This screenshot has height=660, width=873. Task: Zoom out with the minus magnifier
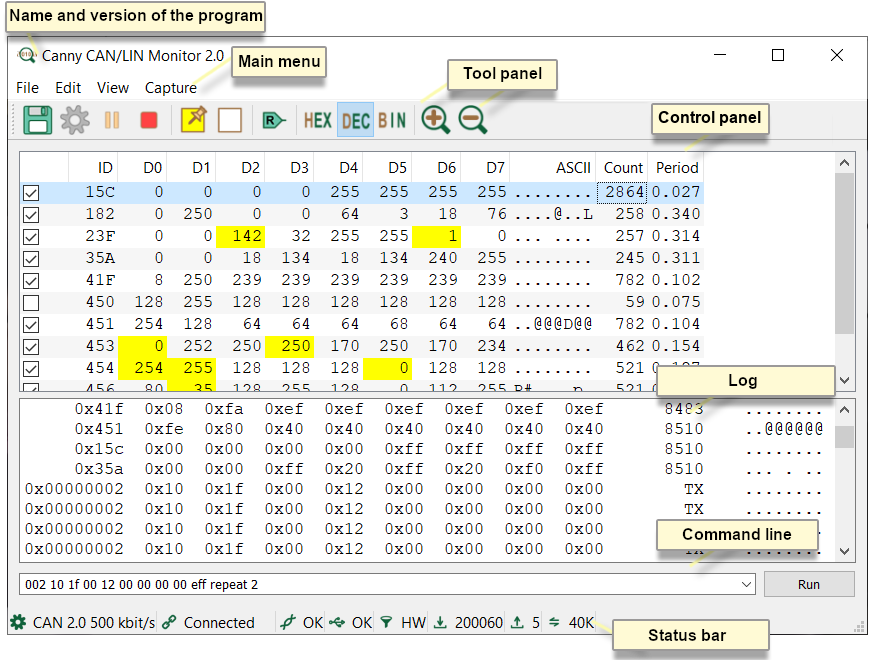(x=473, y=120)
